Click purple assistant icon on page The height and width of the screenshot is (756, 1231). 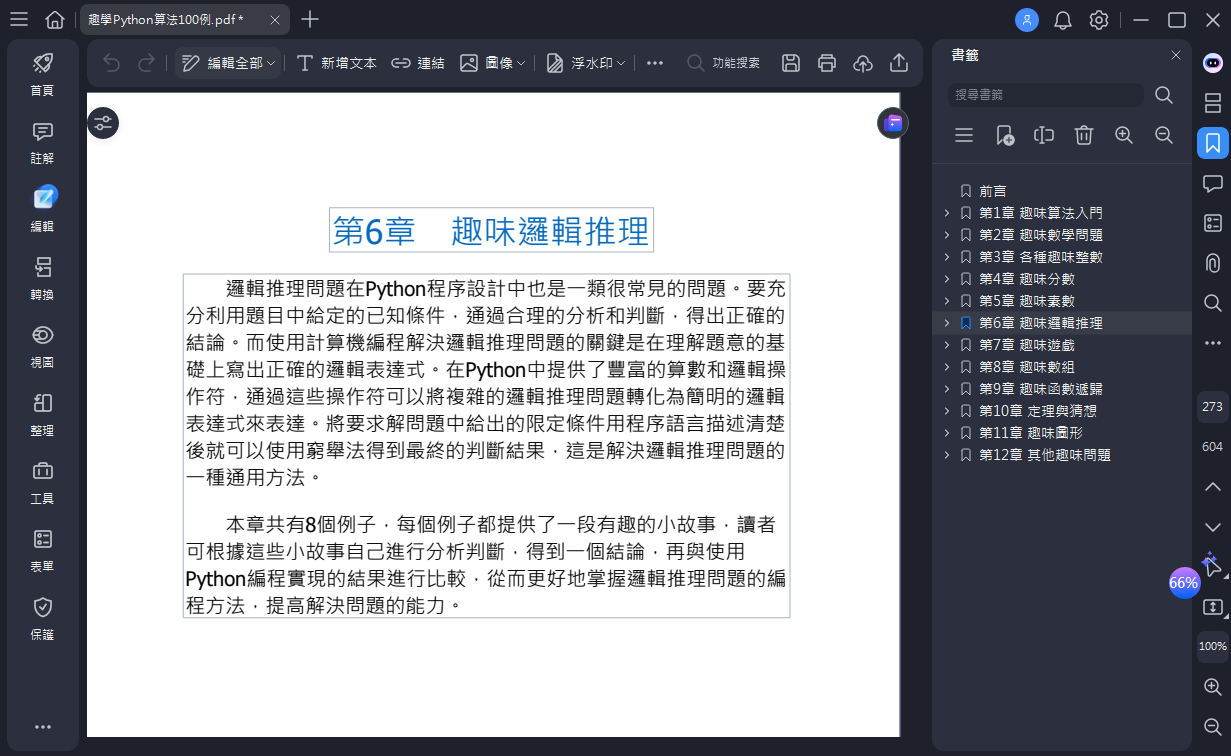[x=893, y=123]
